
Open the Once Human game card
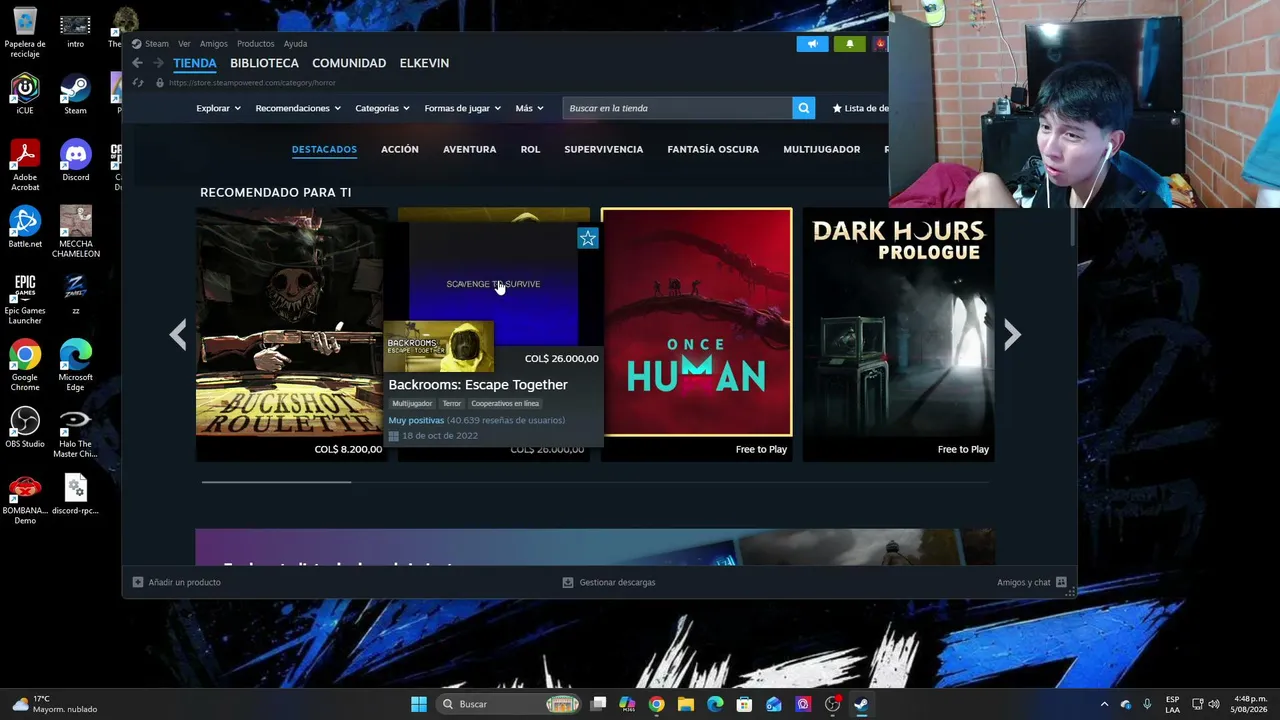(697, 334)
